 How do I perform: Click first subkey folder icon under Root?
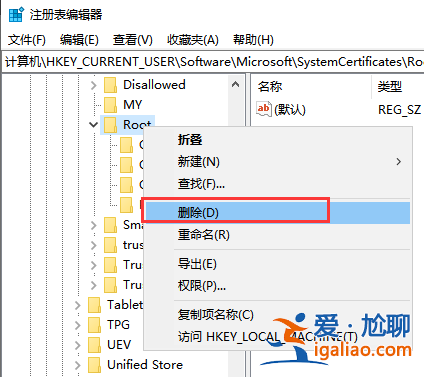click(x=127, y=145)
